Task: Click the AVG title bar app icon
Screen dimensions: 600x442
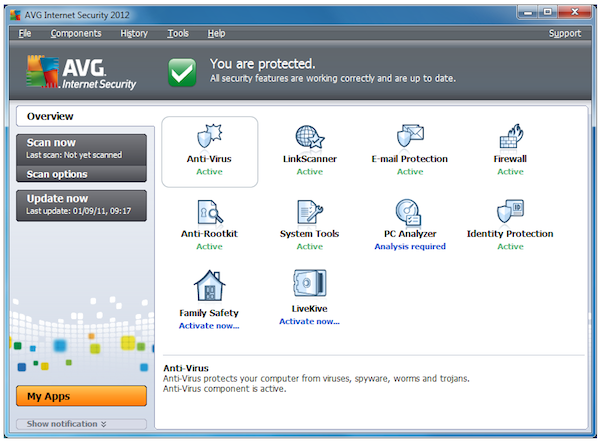Action: point(15,15)
